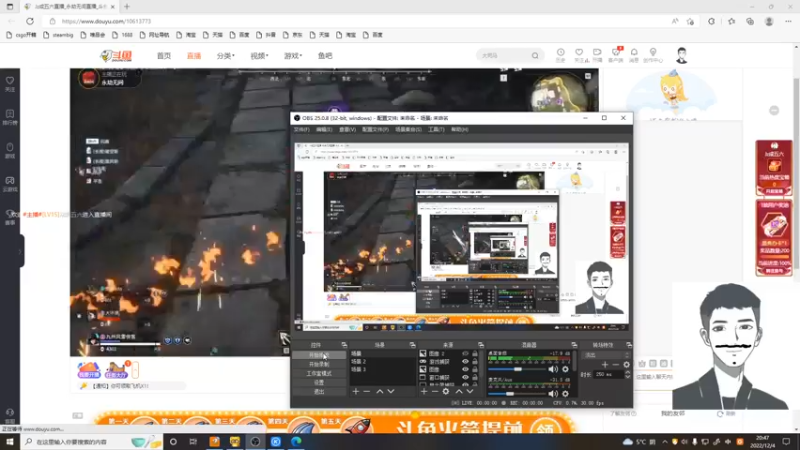800x450 pixels.
Task: Add transition with plus icon in 转场特效 panel
Action: coord(605,364)
